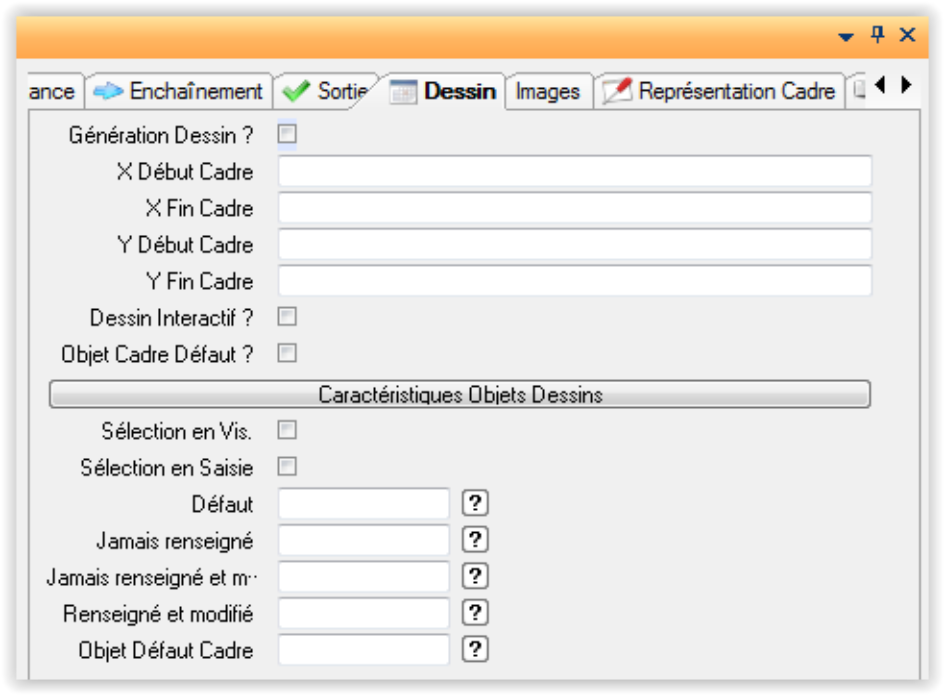Viewport: 944px width, 695px height.
Task: Select the Images tab
Action: coord(547,92)
